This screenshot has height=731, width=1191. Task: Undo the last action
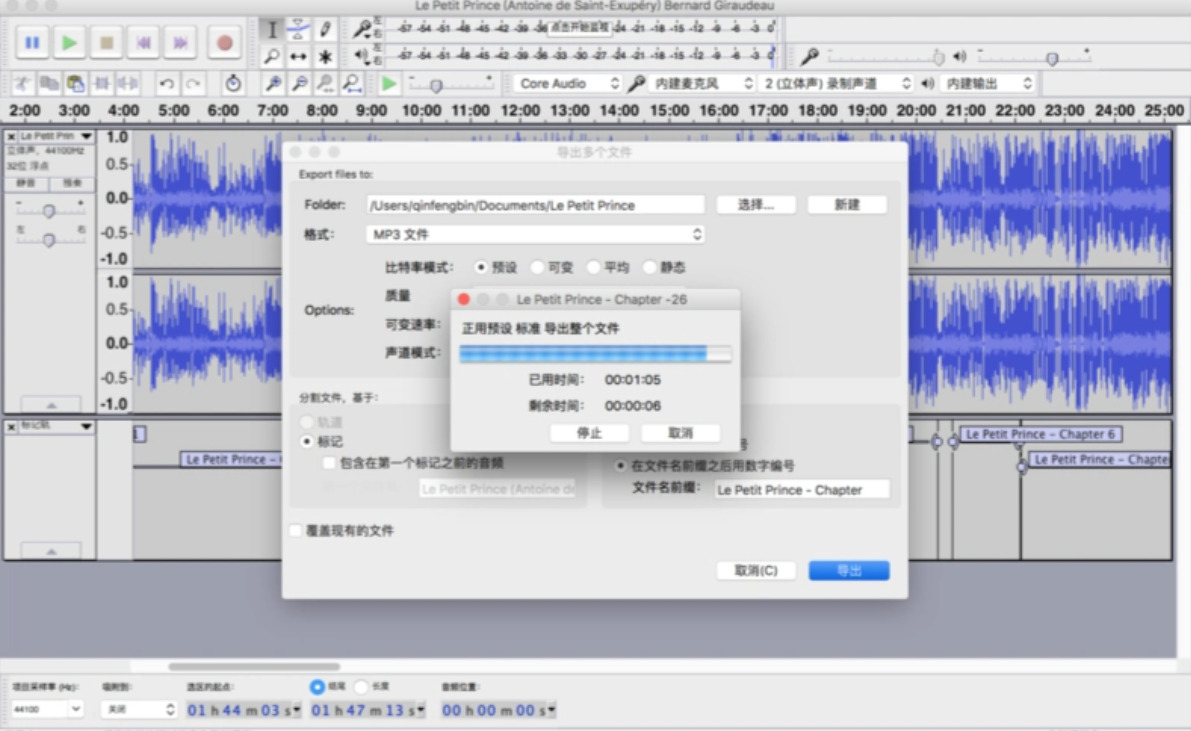[x=166, y=84]
